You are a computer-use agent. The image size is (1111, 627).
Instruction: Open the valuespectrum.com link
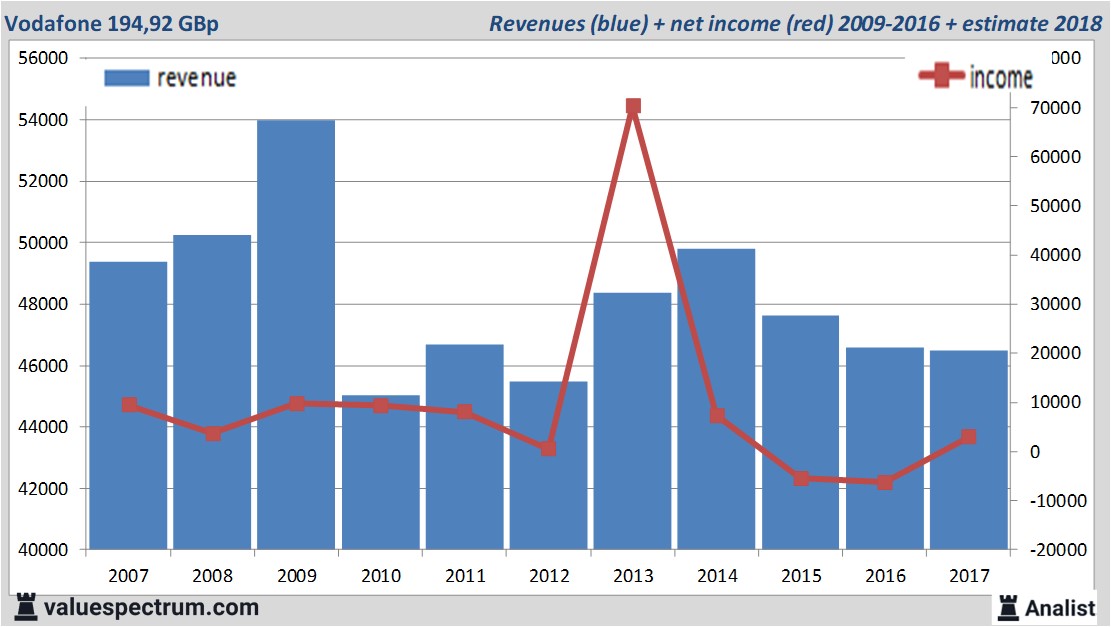point(150,607)
